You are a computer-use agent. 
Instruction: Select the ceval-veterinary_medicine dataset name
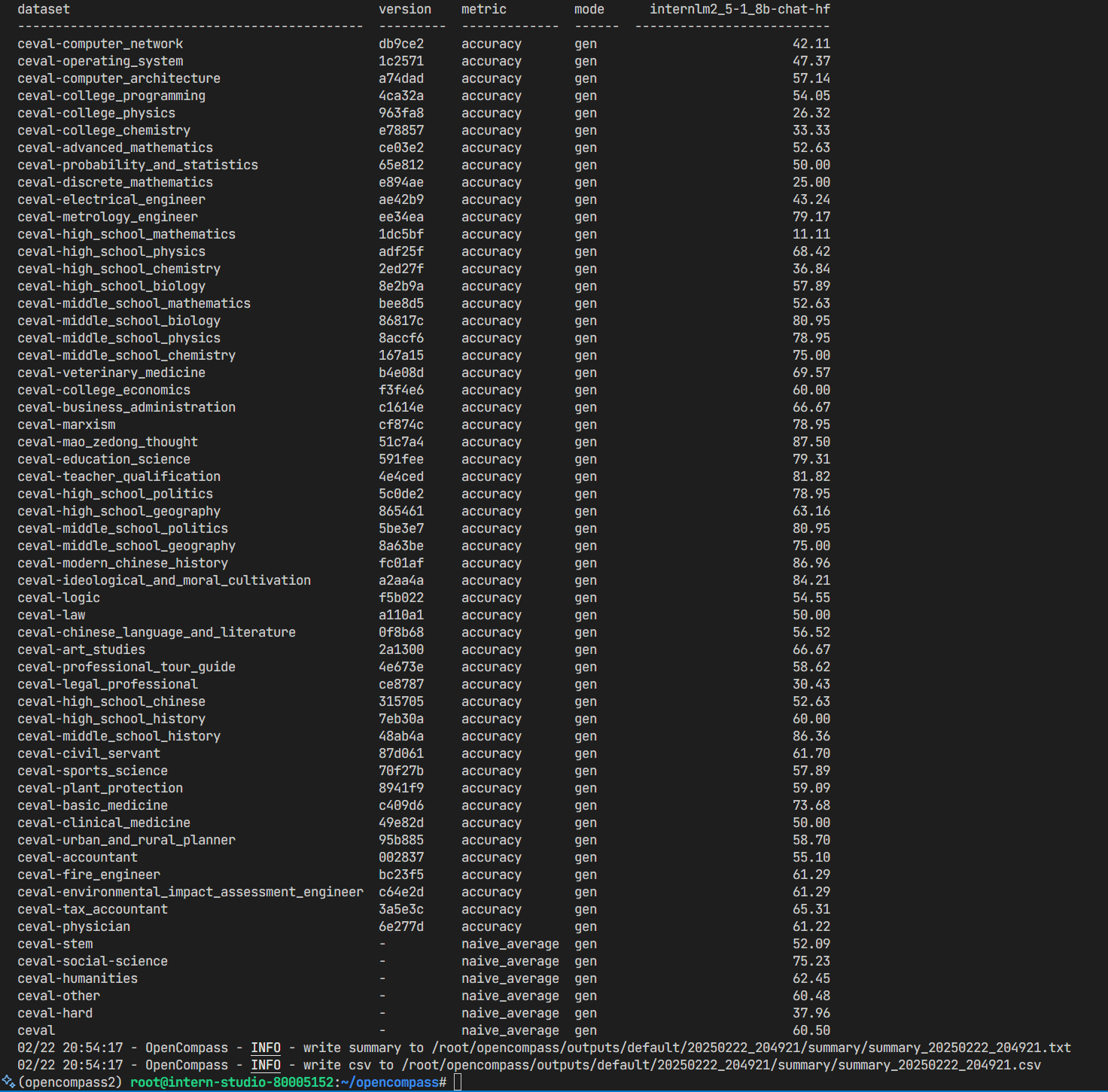(111, 373)
